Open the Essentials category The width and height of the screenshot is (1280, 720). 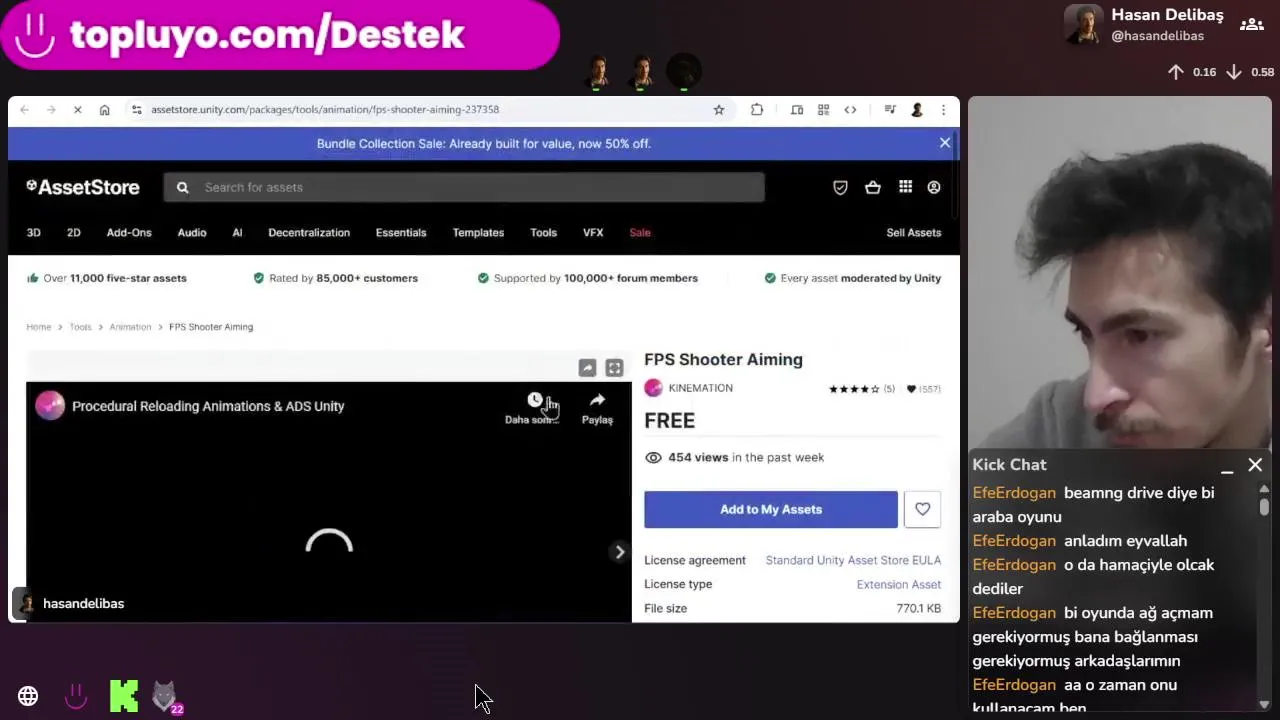pos(401,233)
